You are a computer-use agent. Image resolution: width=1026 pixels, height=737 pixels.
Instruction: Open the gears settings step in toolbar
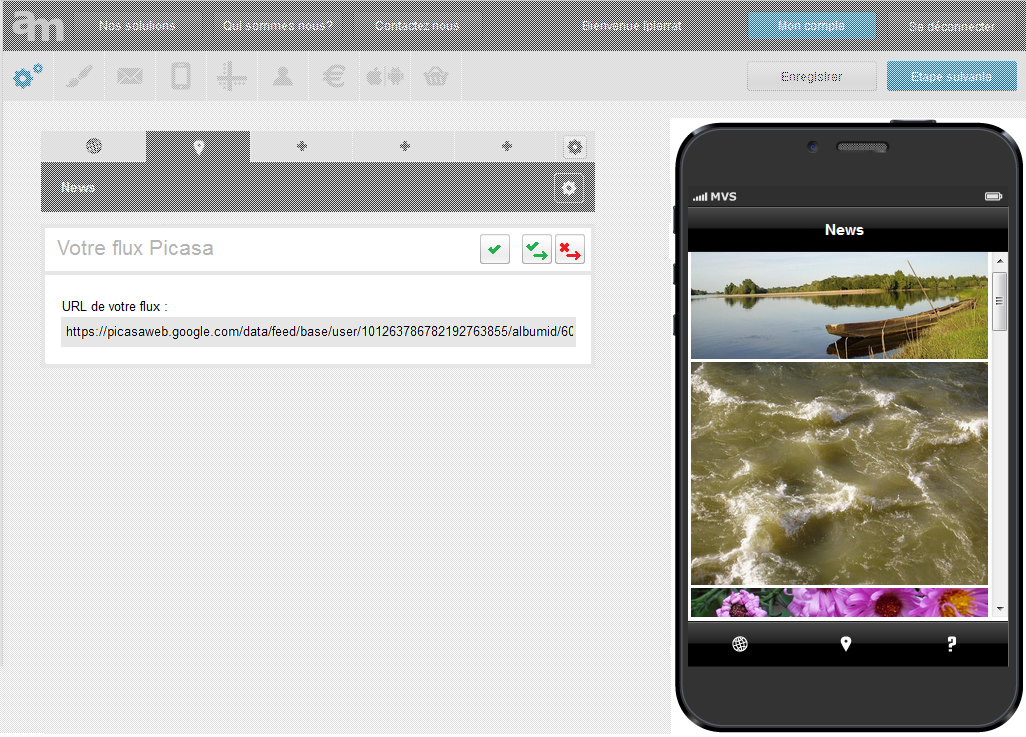[x=28, y=77]
